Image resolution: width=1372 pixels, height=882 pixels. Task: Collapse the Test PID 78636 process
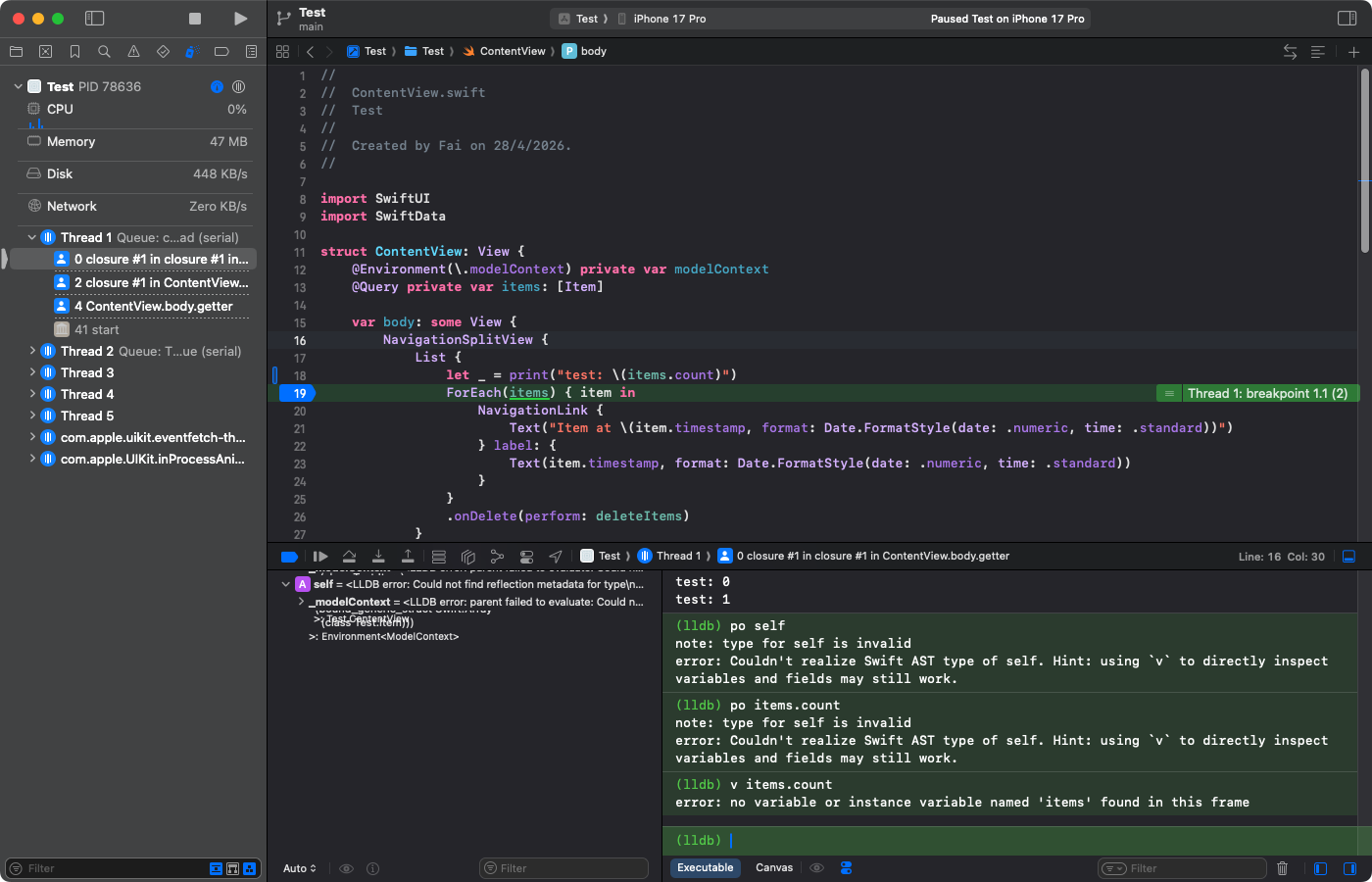click(x=18, y=86)
